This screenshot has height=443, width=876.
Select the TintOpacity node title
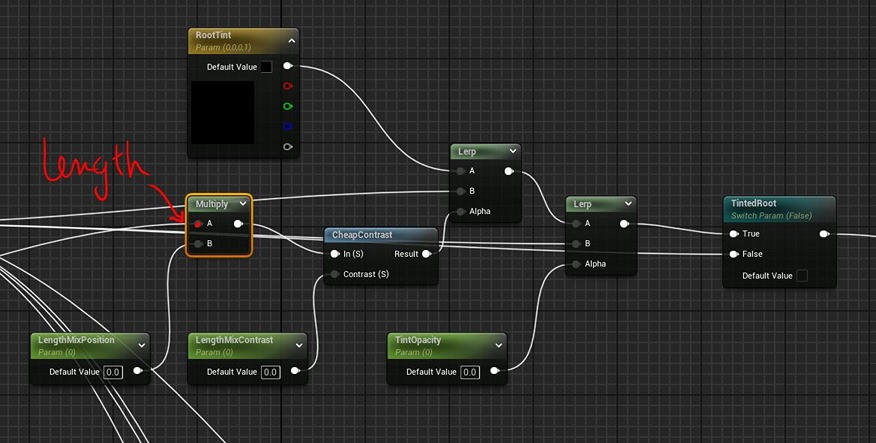[418, 340]
